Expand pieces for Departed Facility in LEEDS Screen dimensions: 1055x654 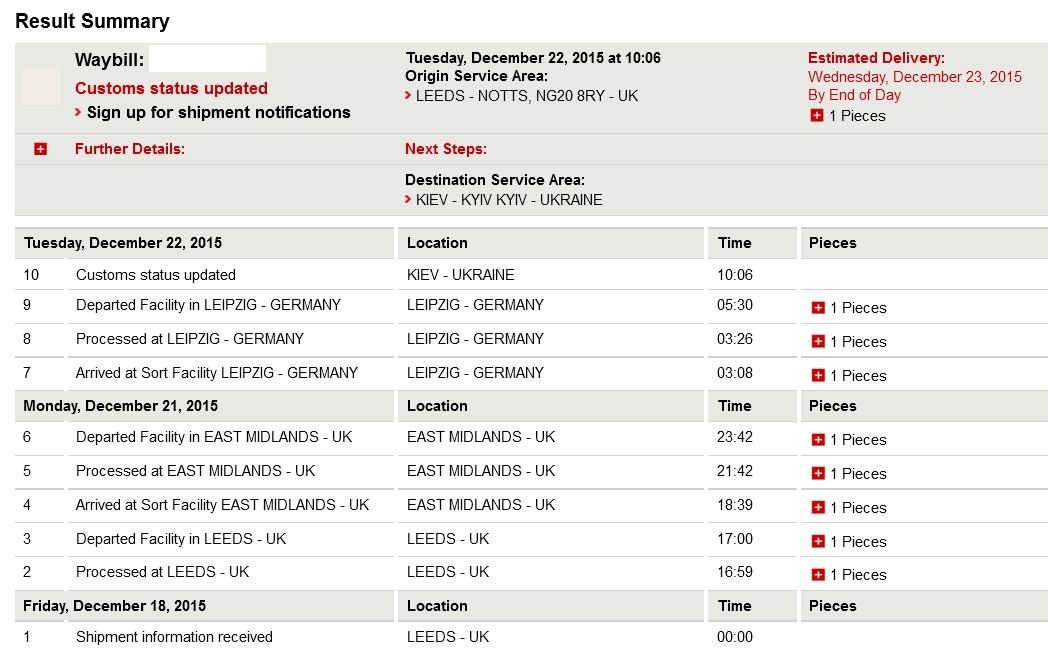point(817,541)
